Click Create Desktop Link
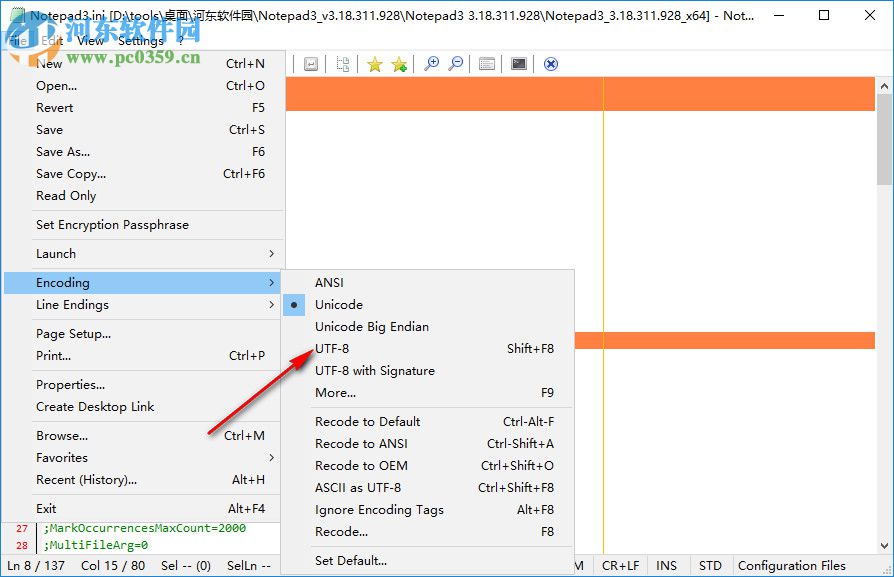 pos(142,407)
